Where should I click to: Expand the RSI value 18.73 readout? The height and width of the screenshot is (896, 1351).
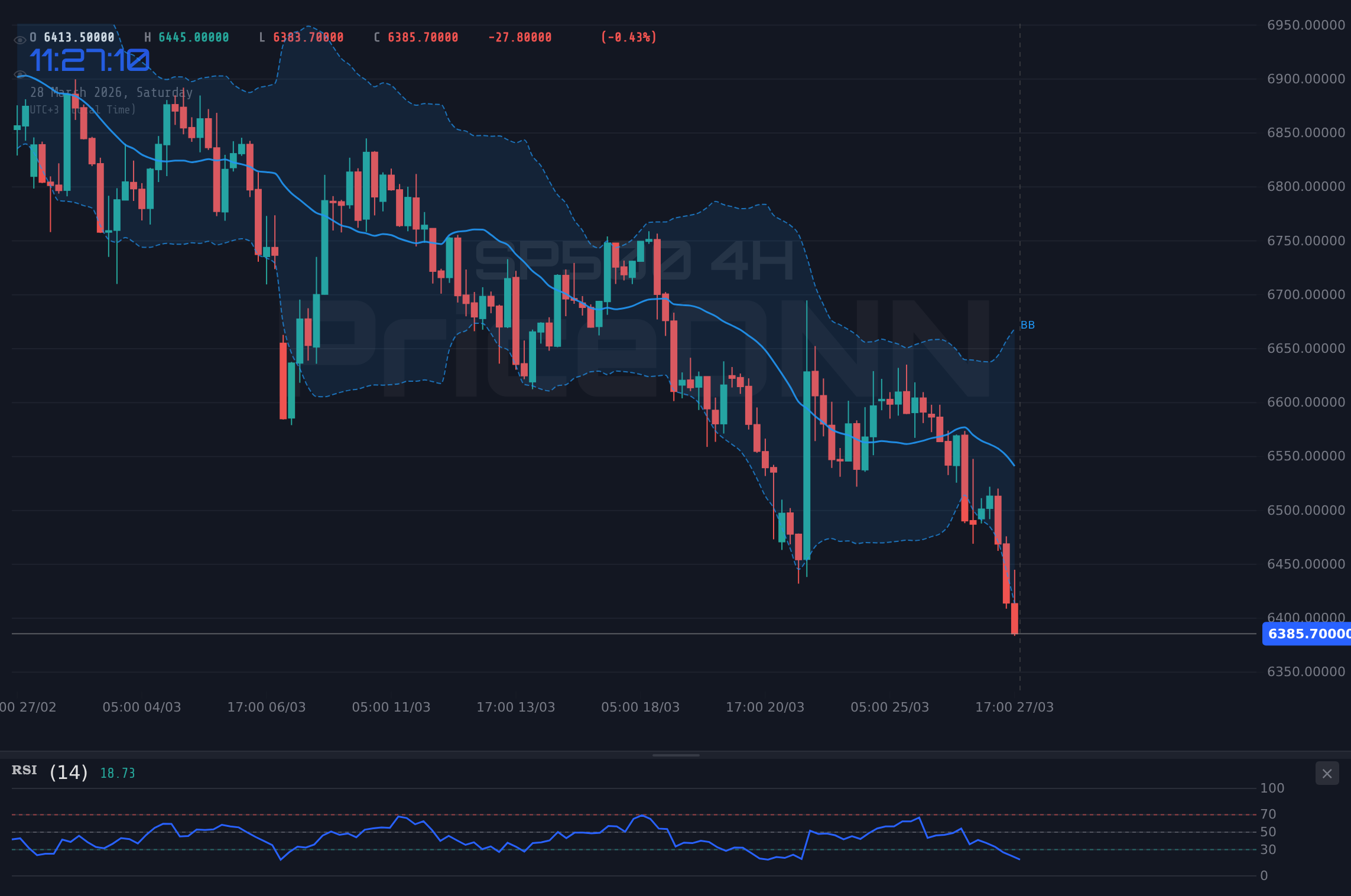pyautogui.click(x=117, y=772)
